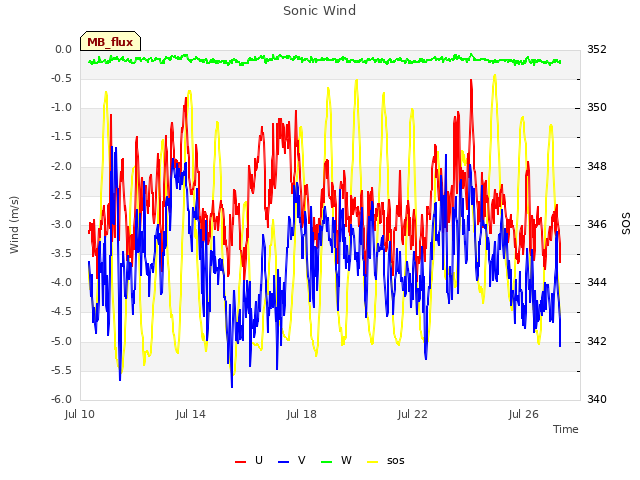Select the yellow sos legend swatch
Image resolution: width=640 pixels, height=480 pixels.
coord(373,462)
